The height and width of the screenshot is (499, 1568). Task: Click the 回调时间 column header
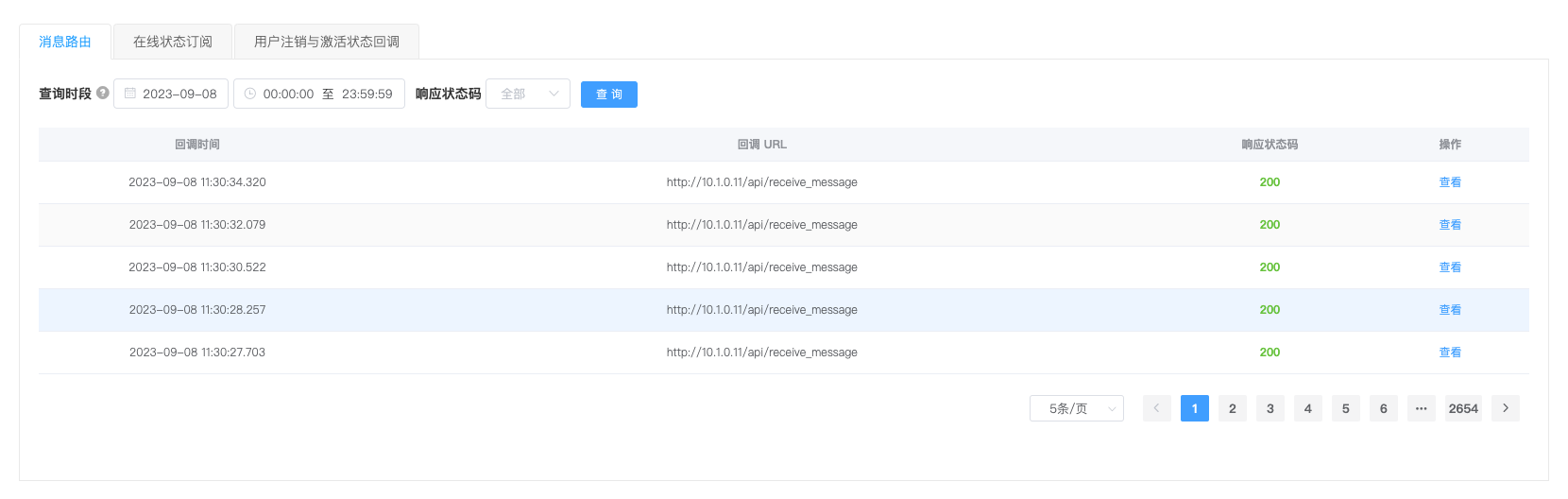[x=197, y=145]
